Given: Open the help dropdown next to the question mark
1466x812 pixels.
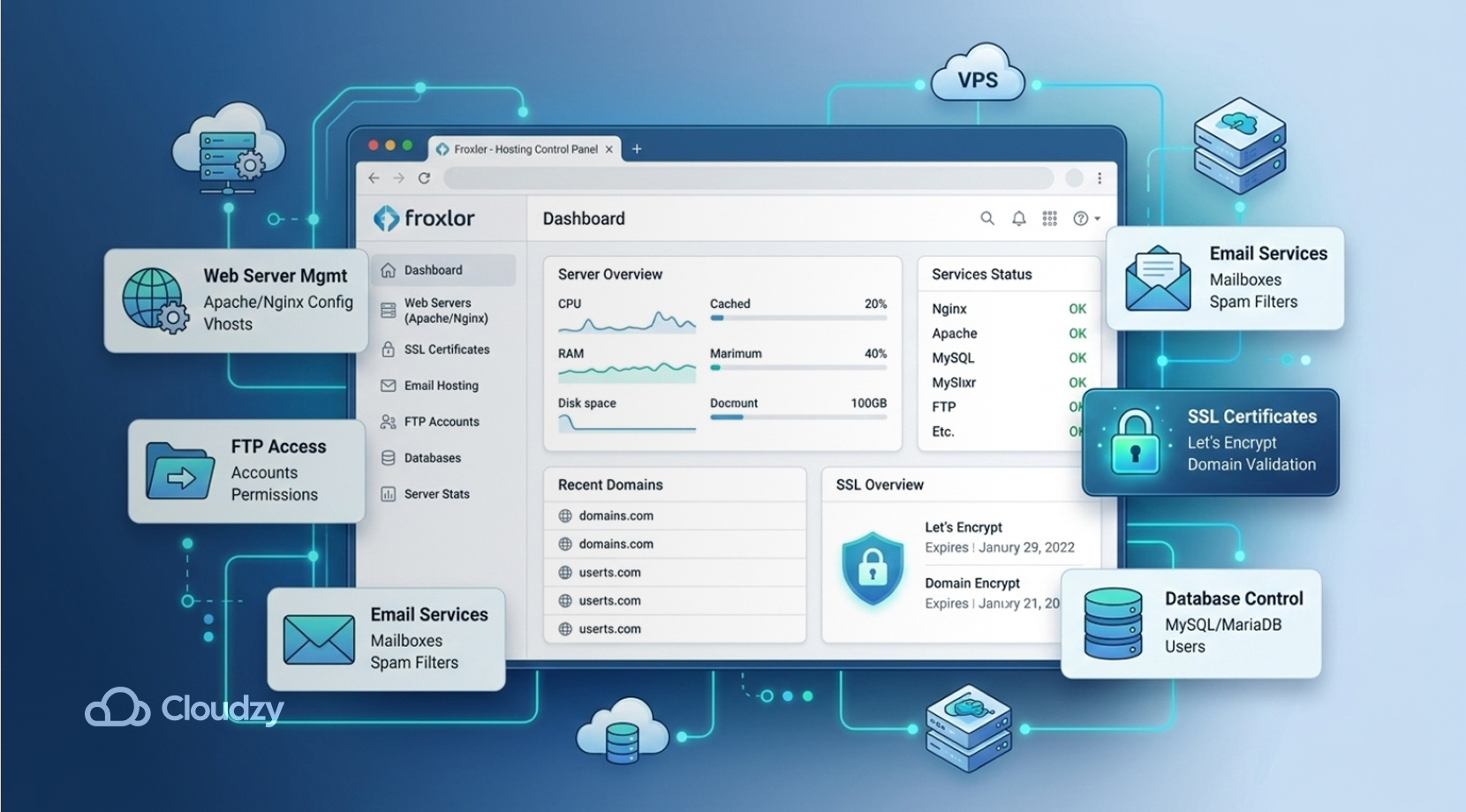Looking at the screenshot, I should tap(1084, 218).
